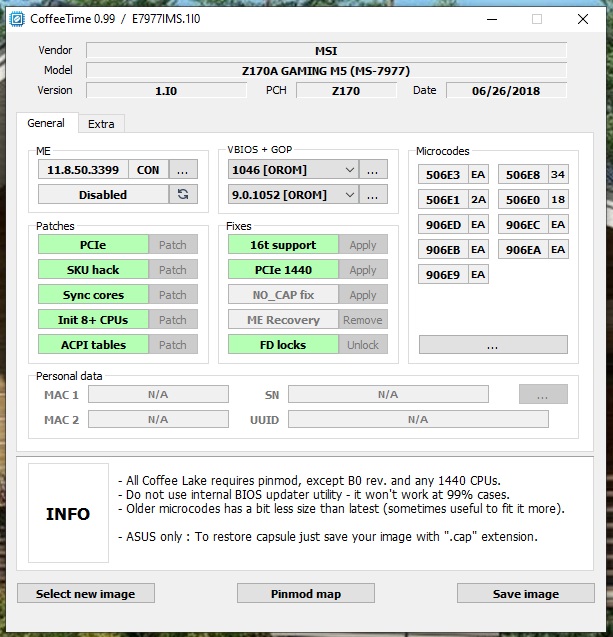613x637 pixels.
Task: Select microcode 906ED
Action: coord(443,225)
